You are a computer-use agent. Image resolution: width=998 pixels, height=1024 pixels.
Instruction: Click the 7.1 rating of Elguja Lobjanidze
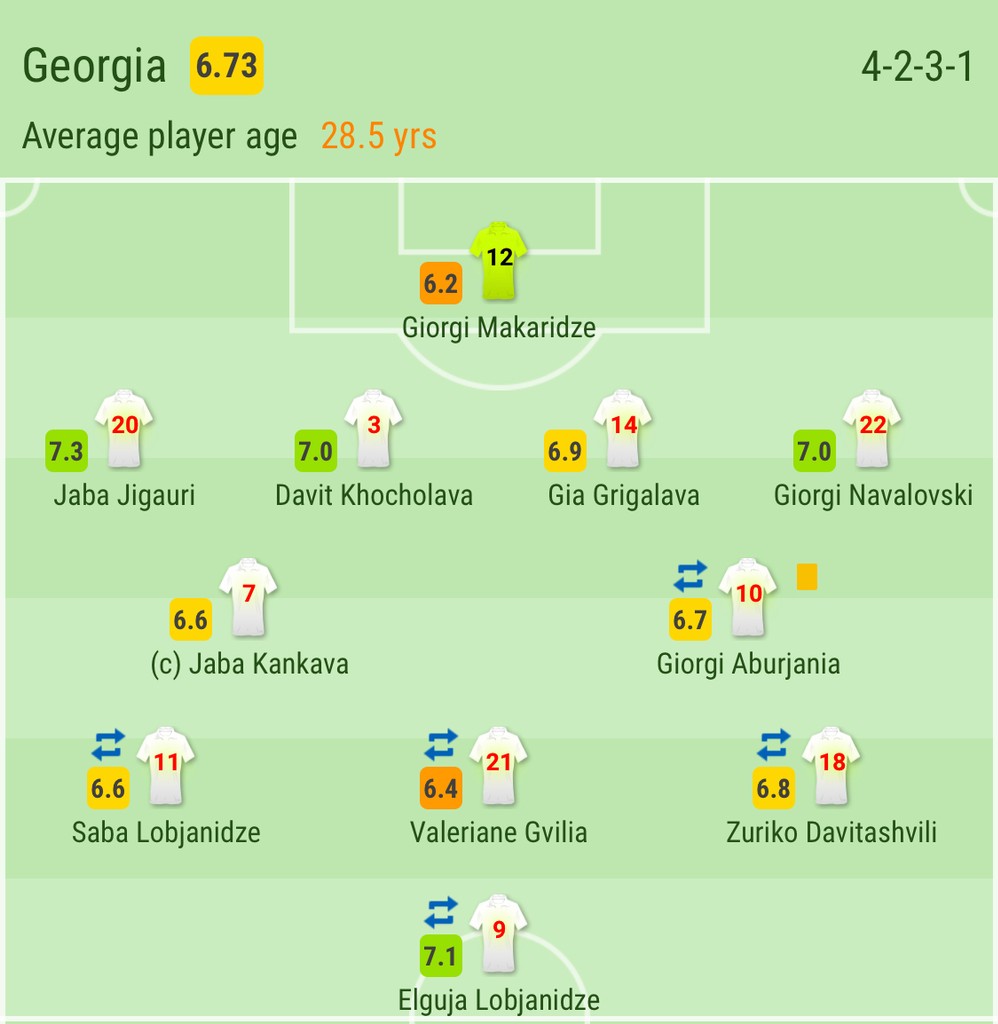coord(441,956)
